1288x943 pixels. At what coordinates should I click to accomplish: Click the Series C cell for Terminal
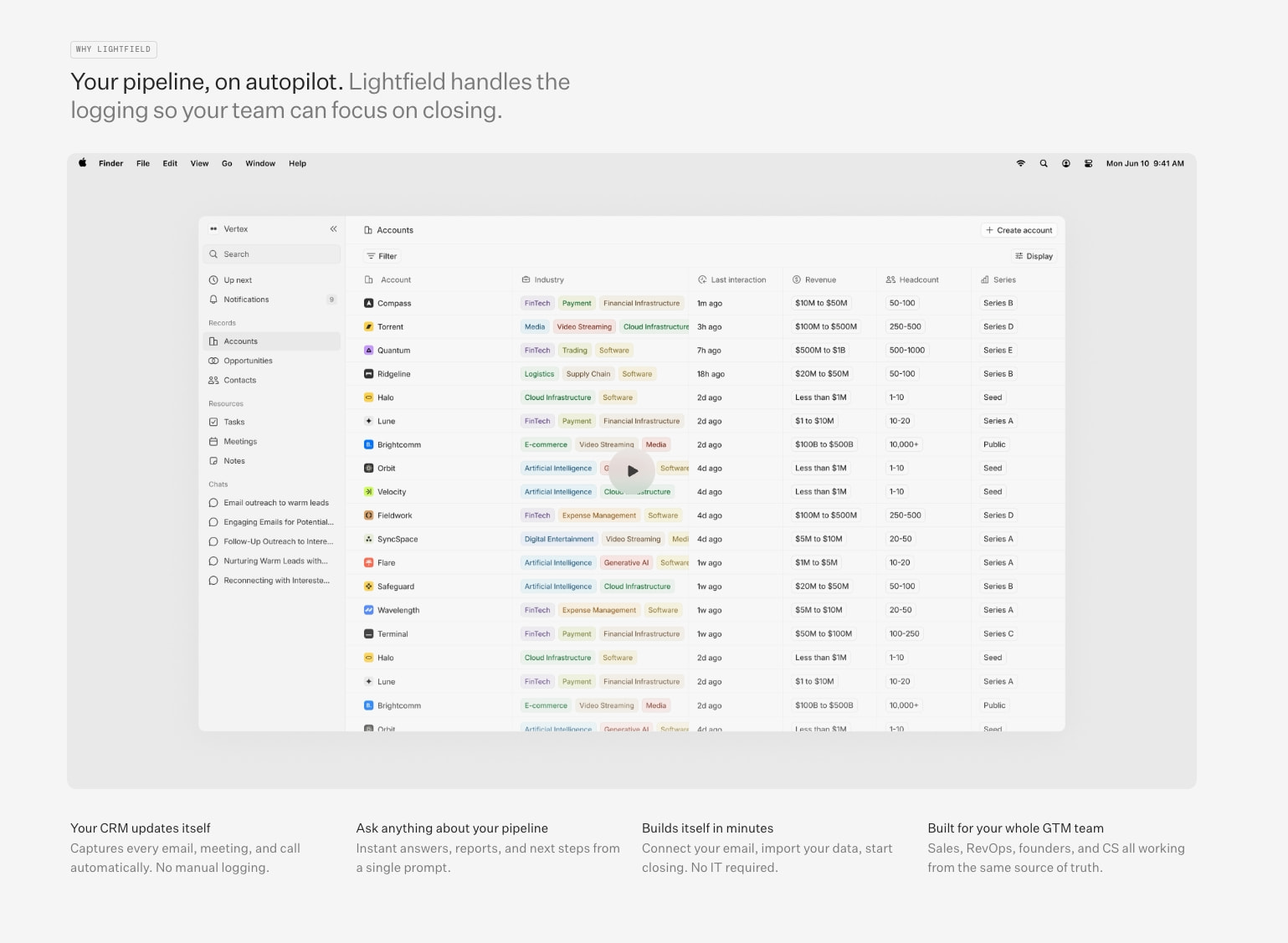click(998, 633)
